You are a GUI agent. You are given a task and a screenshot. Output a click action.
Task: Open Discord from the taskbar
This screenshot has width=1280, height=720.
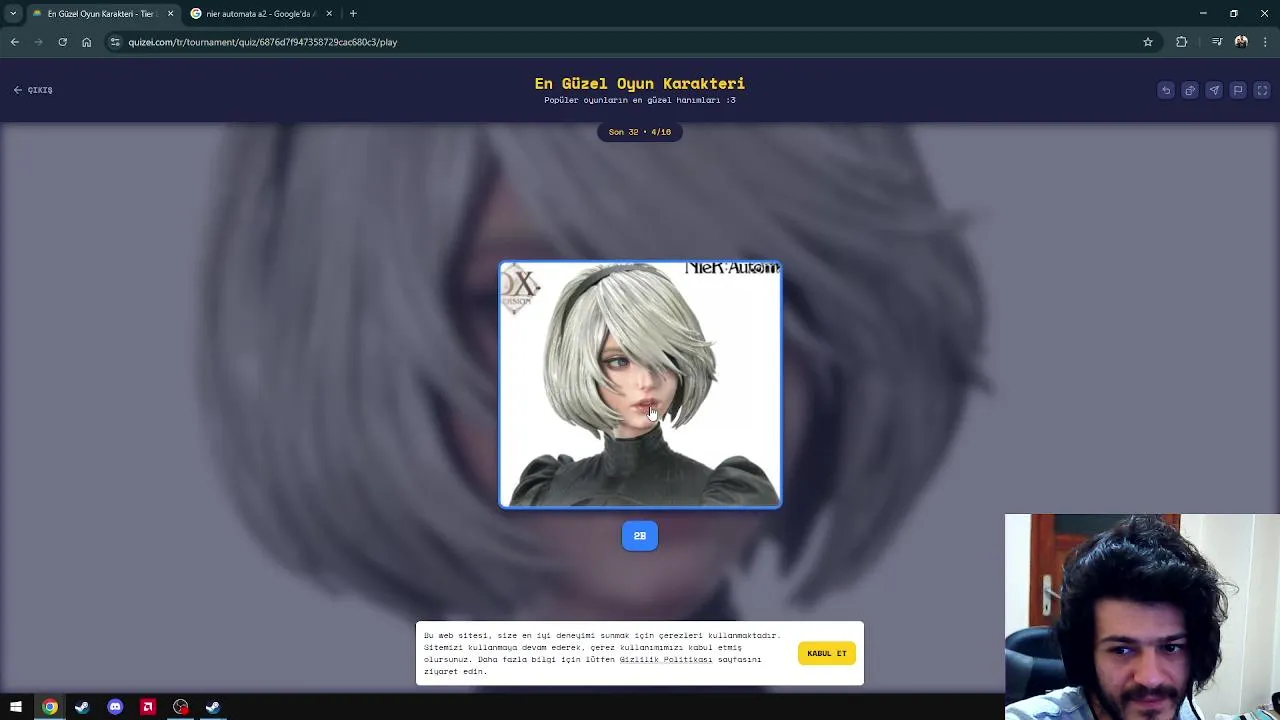(x=115, y=707)
